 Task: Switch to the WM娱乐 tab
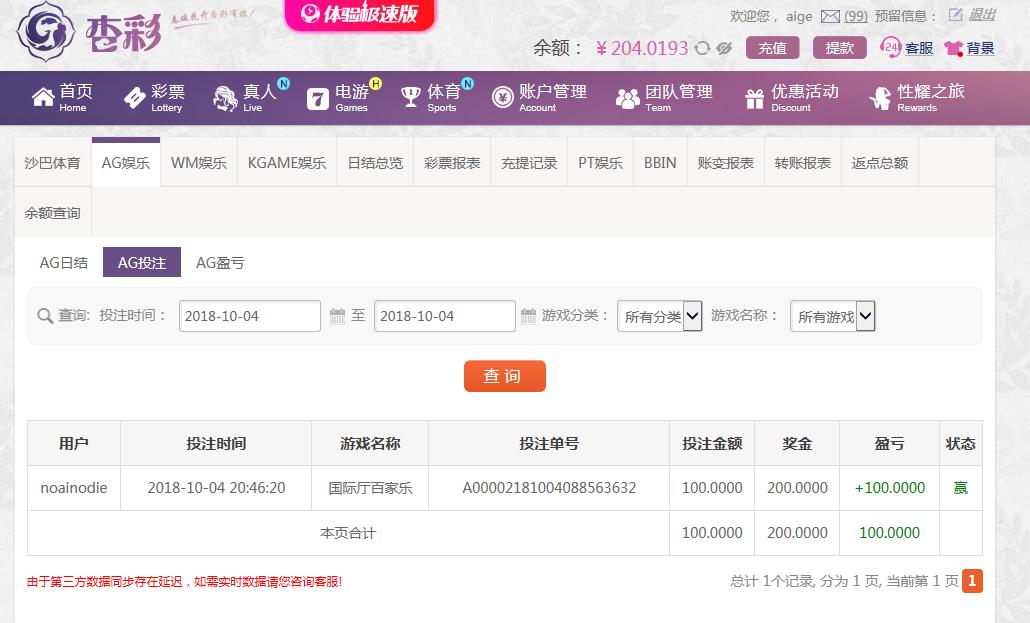pyautogui.click(x=198, y=163)
